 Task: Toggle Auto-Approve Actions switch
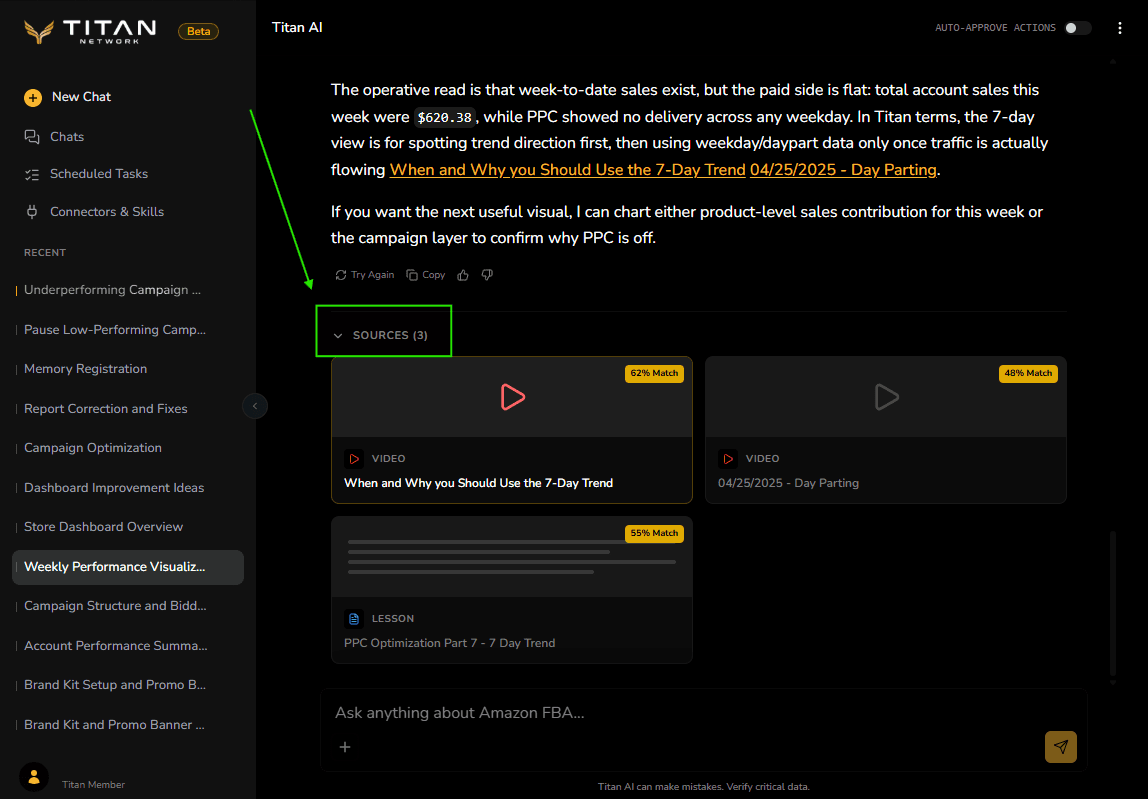tap(1078, 28)
